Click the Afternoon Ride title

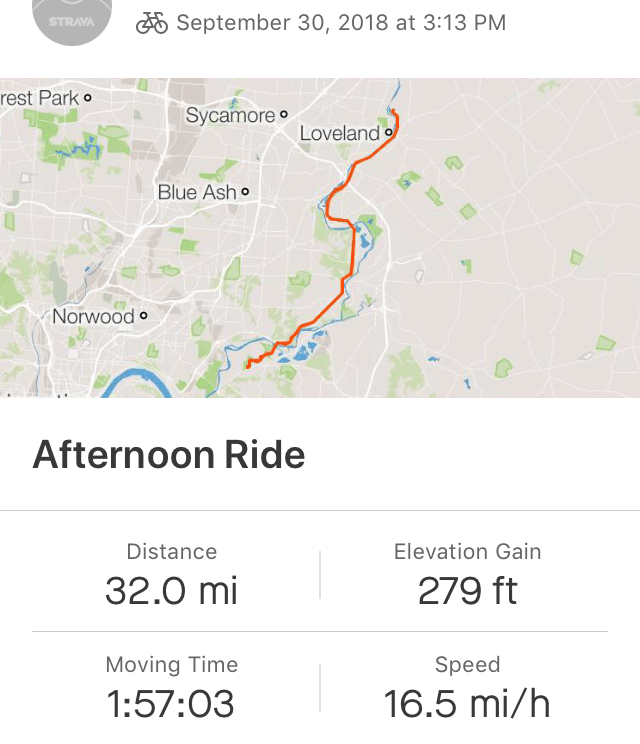pos(169,455)
